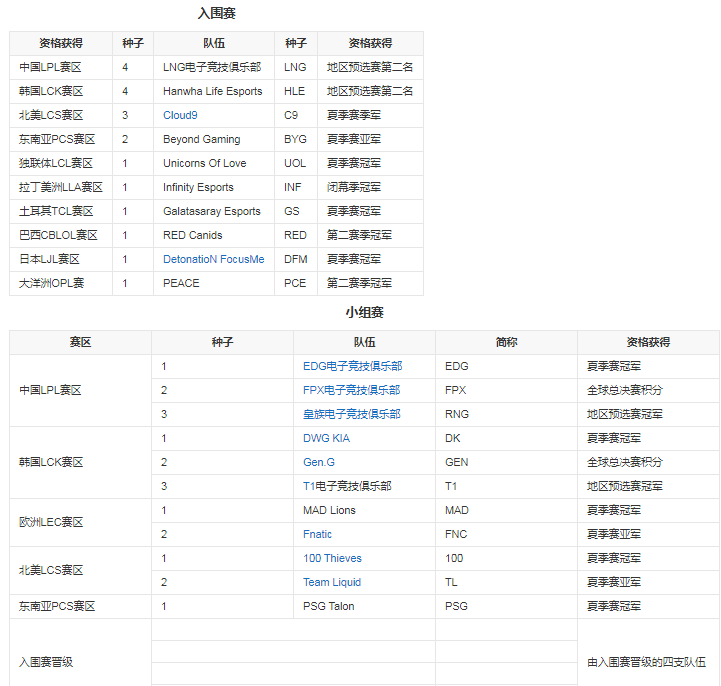Click the 闭幕季冠军 qualification cell
721x686 pixels.
pyautogui.click(x=370, y=187)
